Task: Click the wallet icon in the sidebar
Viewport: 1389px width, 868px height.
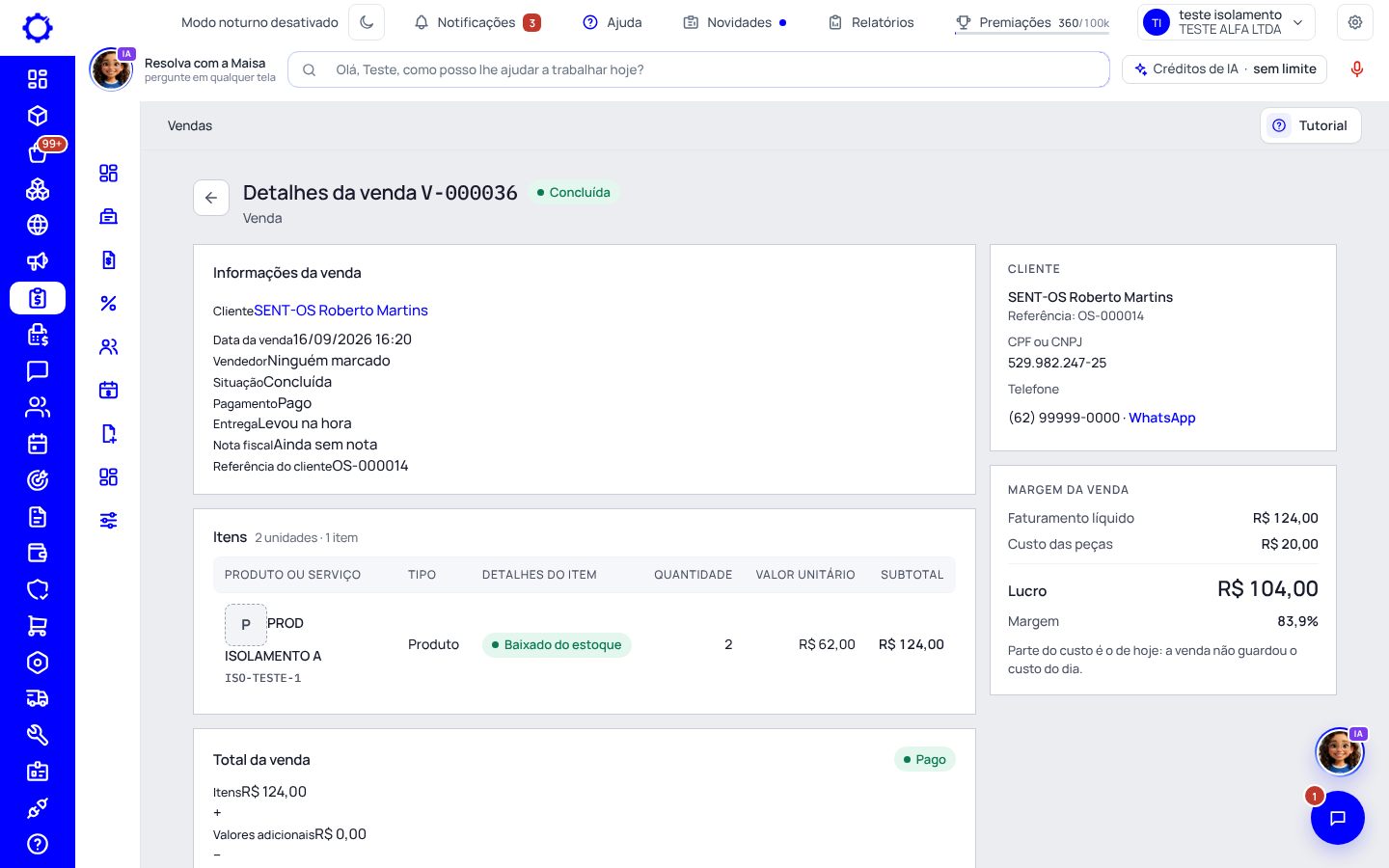Action: coord(38,553)
